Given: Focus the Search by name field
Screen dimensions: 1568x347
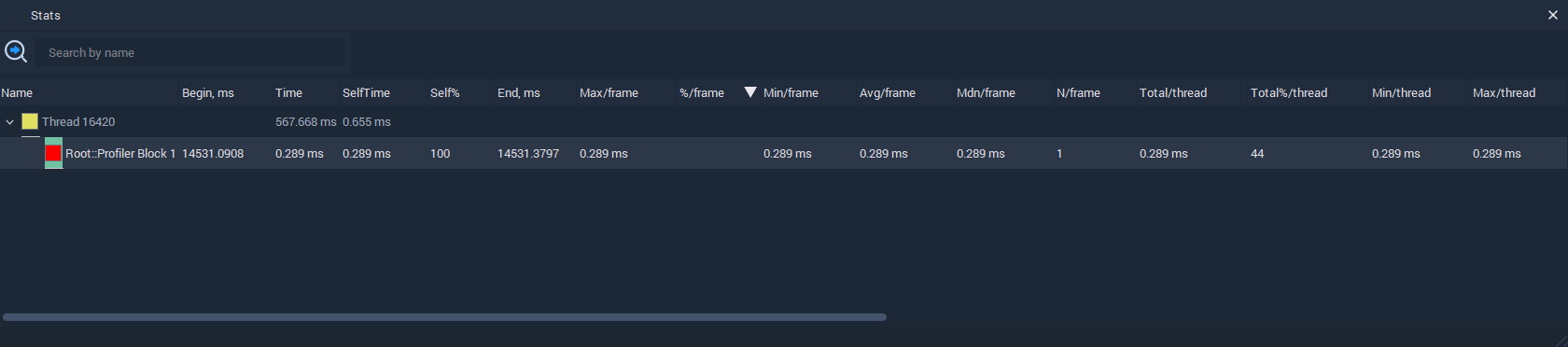Looking at the screenshot, I should point(191,52).
